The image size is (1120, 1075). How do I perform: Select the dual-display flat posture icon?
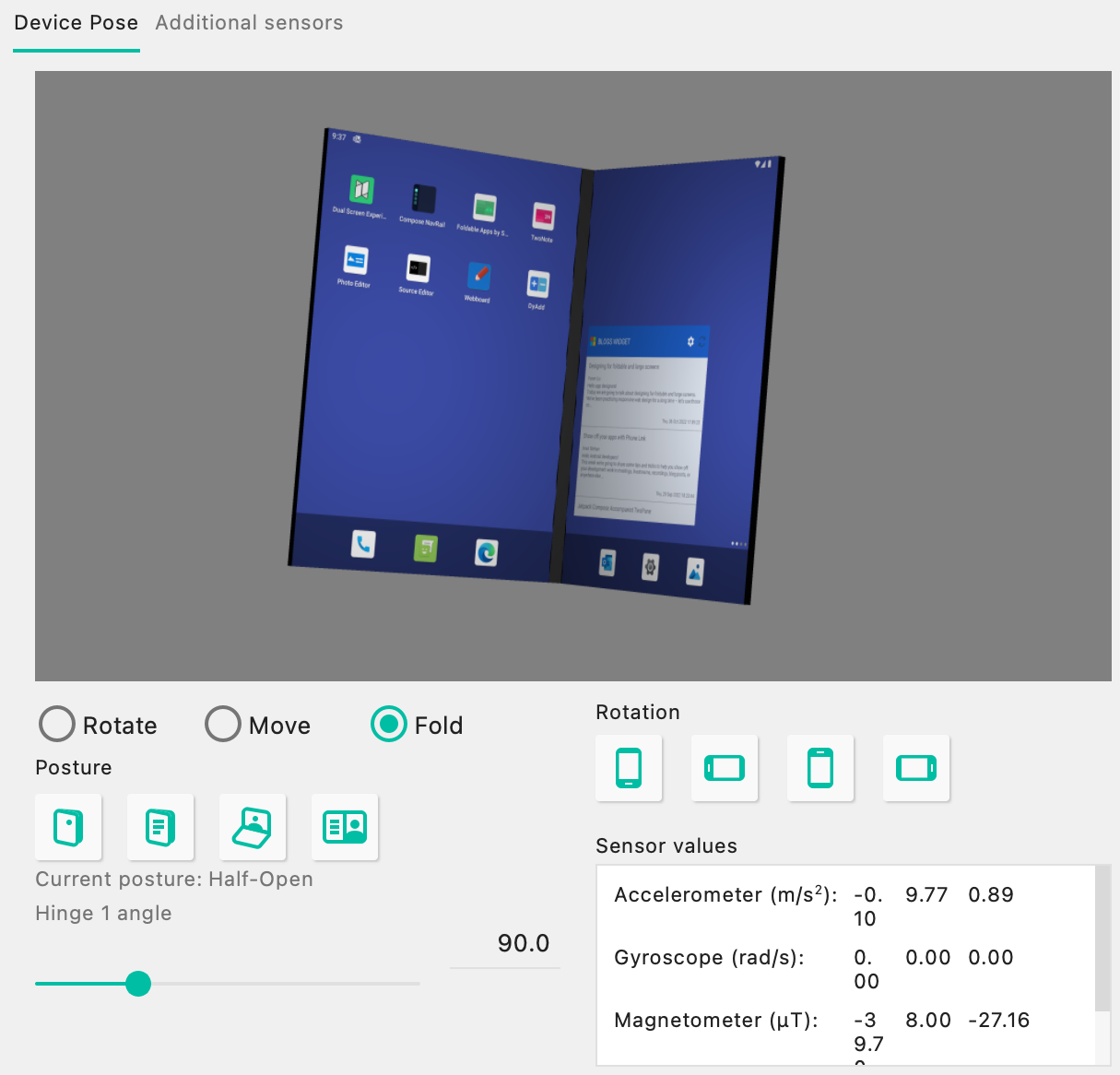click(x=345, y=827)
